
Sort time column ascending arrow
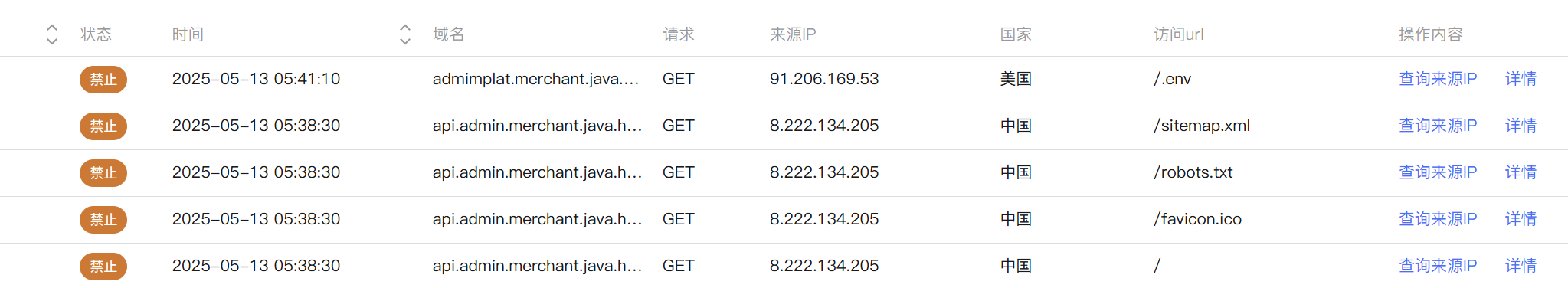pyautogui.click(x=405, y=28)
